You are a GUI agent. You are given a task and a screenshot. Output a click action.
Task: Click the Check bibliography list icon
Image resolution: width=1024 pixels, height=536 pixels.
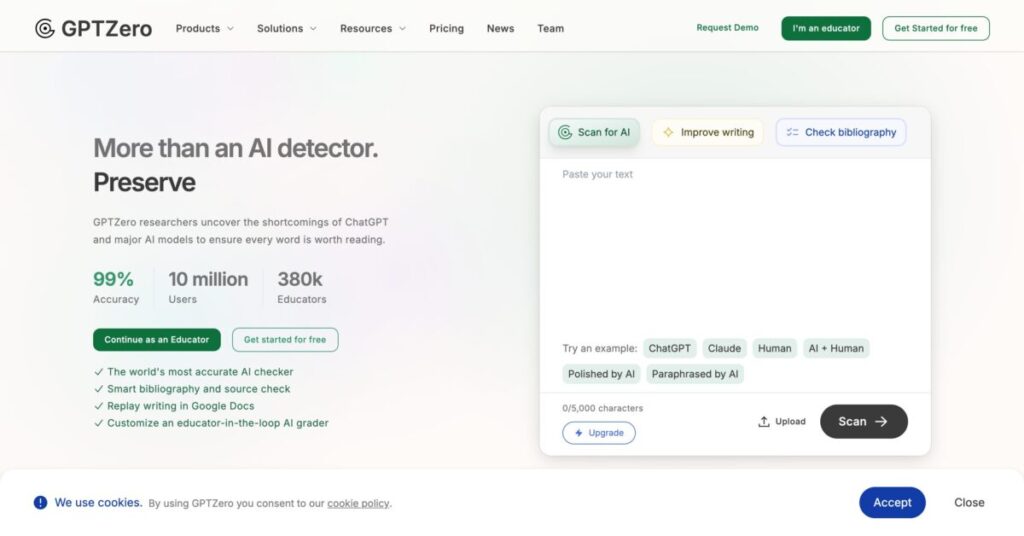[792, 133]
